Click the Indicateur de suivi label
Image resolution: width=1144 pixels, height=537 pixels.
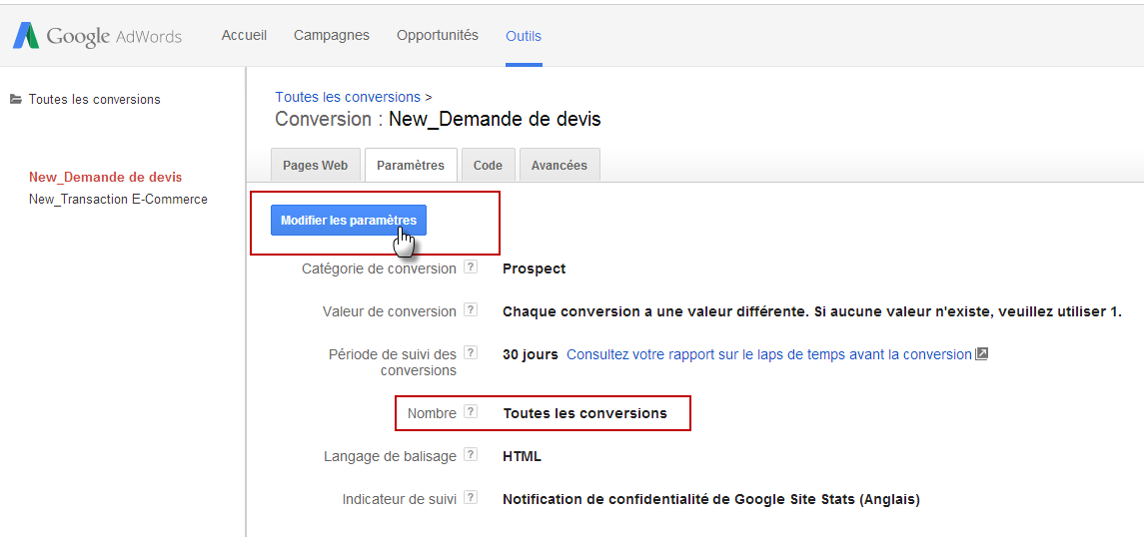point(400,500)
